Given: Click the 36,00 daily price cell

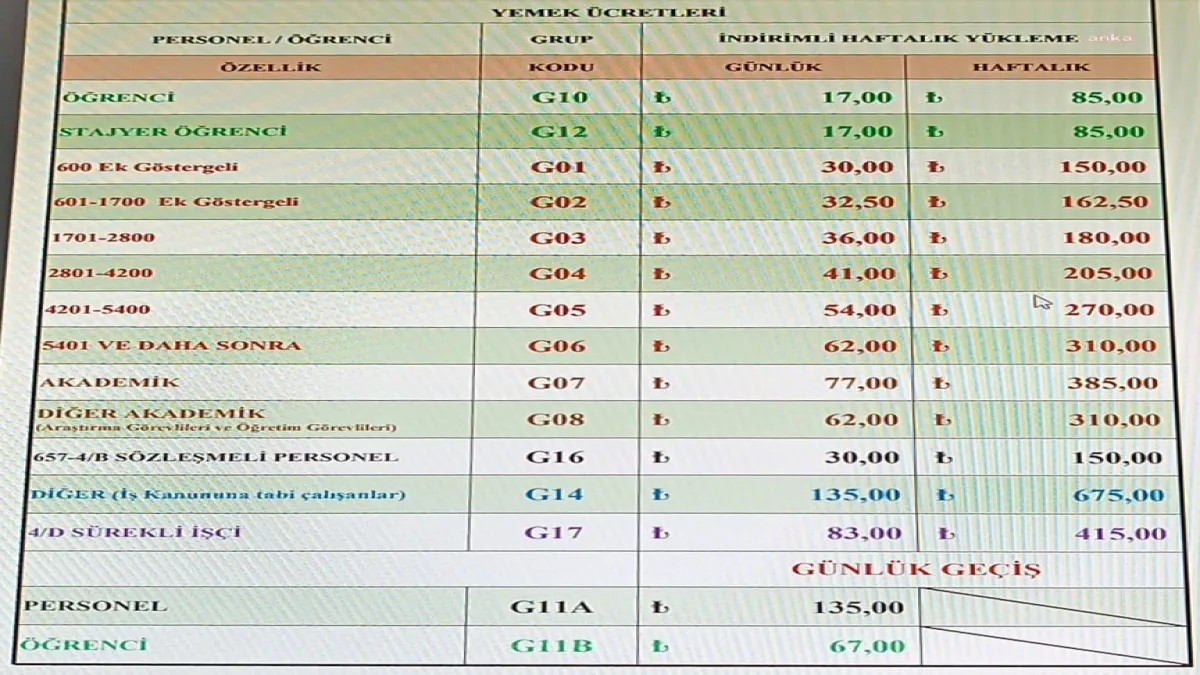Looking at the screenshot, I should point(857,238).
